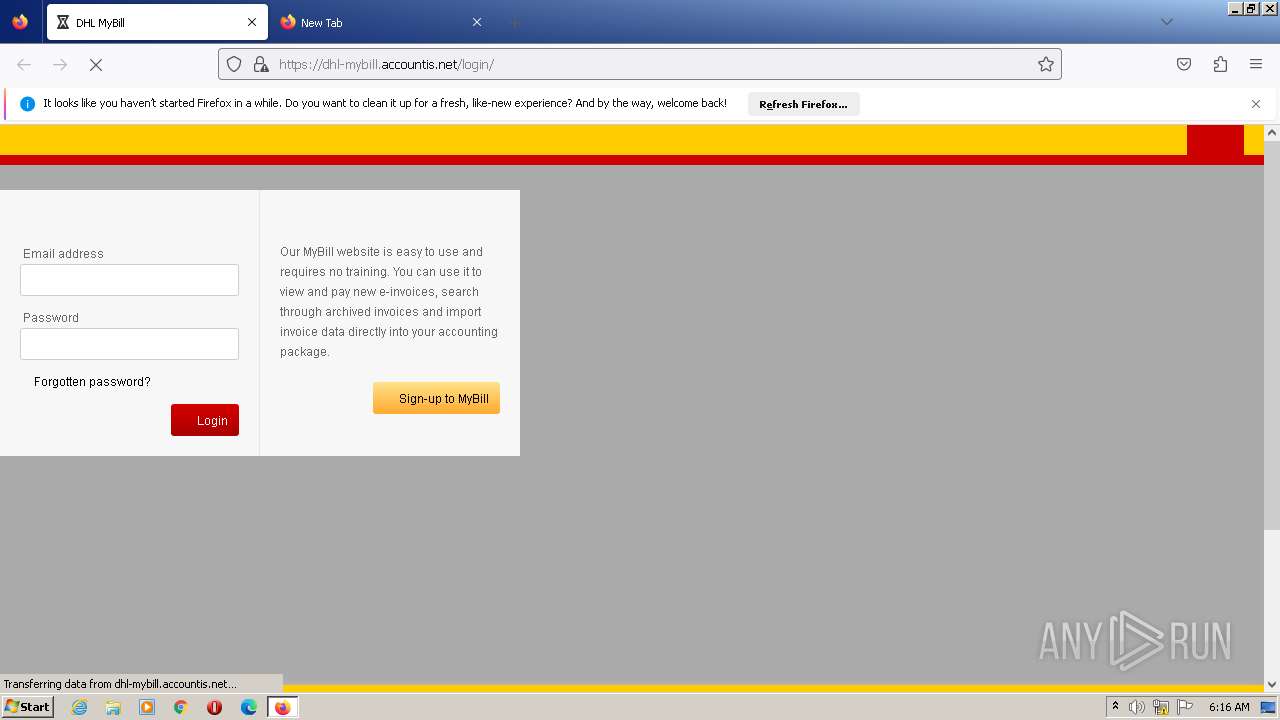The width and height of the screenshot is (1280, 720).
Task: Click the Firefox logo in the title bar
Action: (20, 21)
